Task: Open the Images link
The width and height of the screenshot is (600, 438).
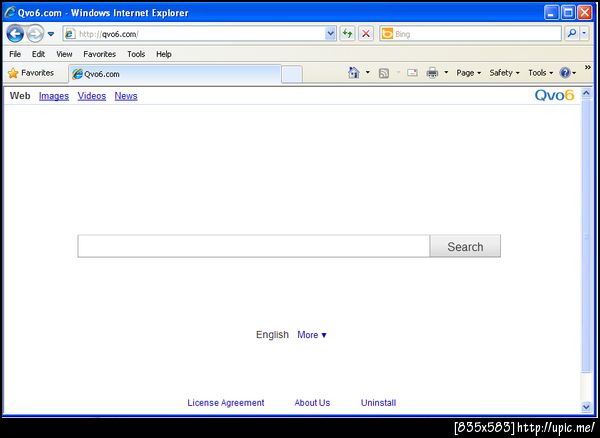Action: pos(54,96)
